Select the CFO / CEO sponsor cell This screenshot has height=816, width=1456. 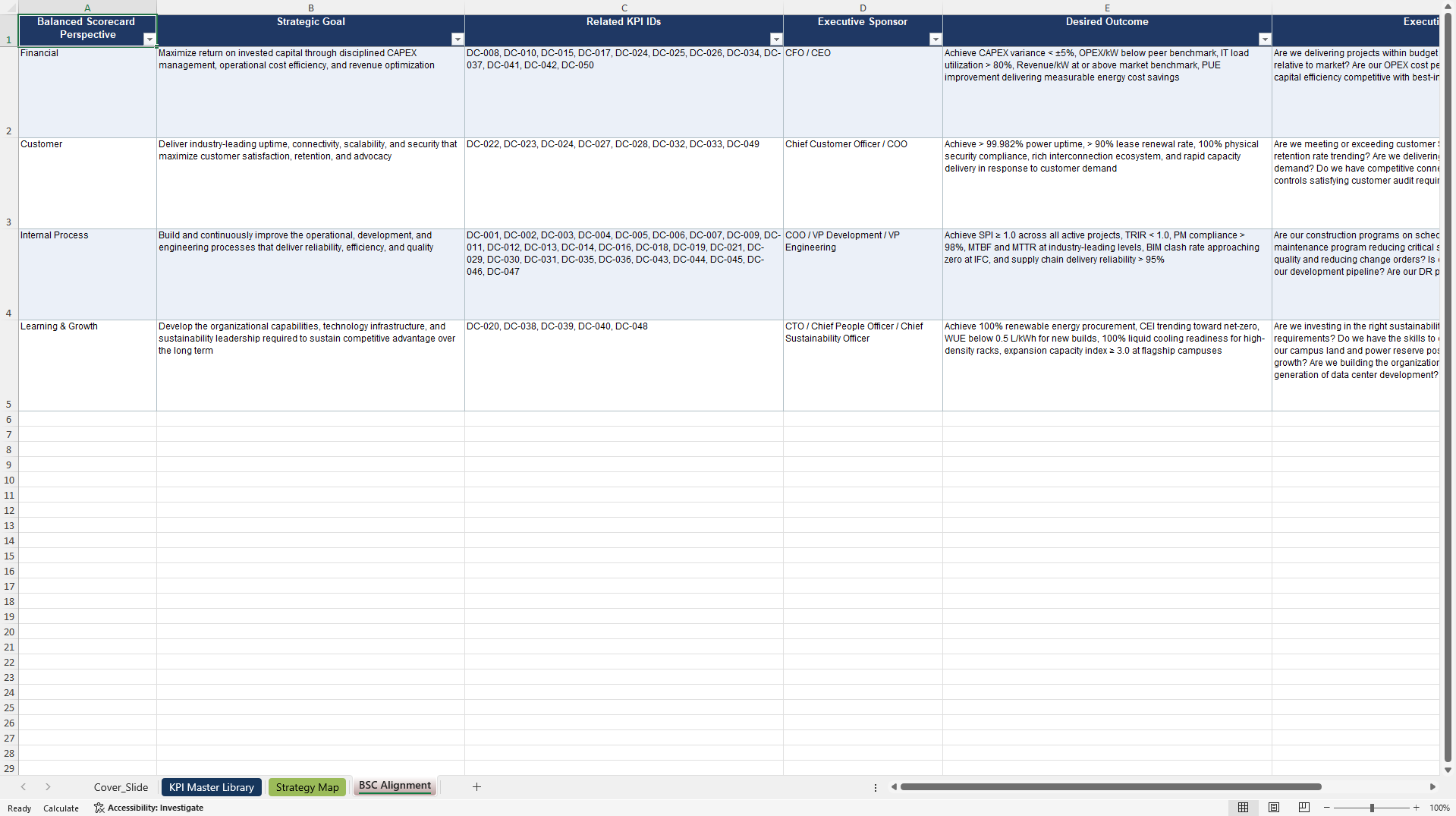(863, 93)
